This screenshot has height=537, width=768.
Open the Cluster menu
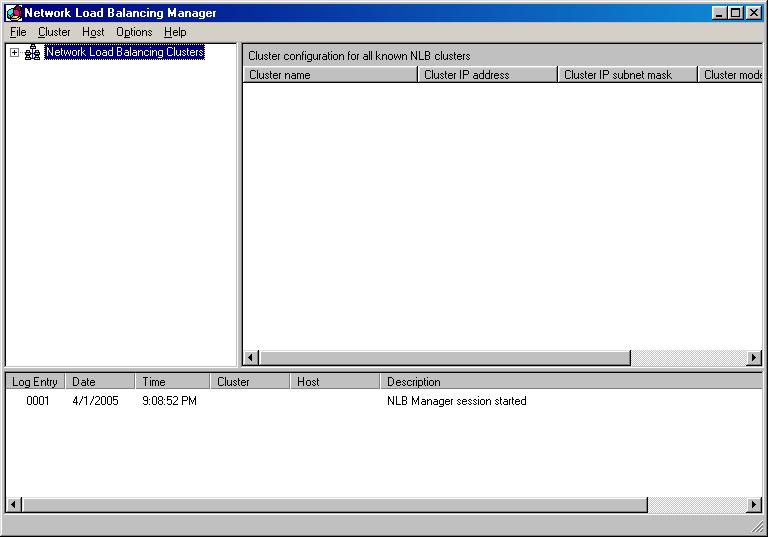54,32
